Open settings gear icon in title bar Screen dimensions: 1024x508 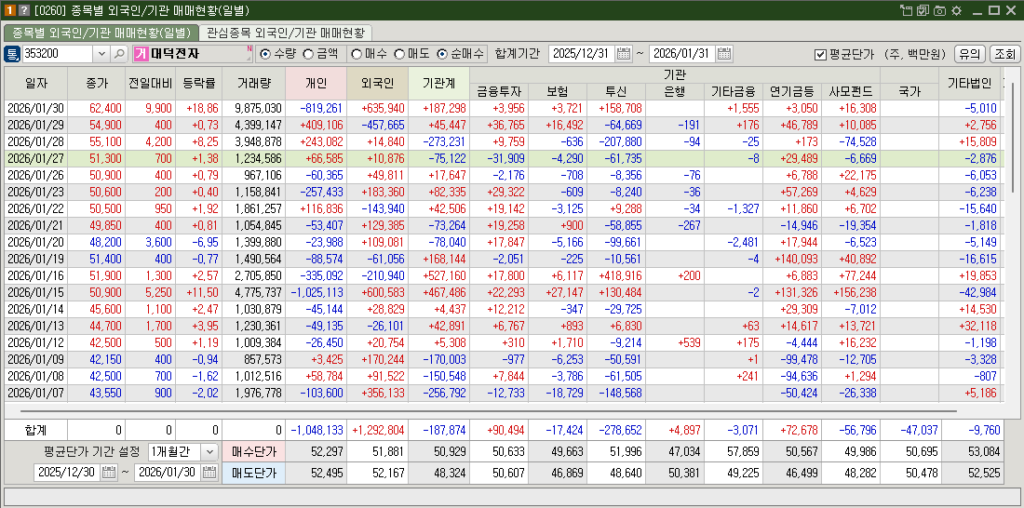coord(956,10)
